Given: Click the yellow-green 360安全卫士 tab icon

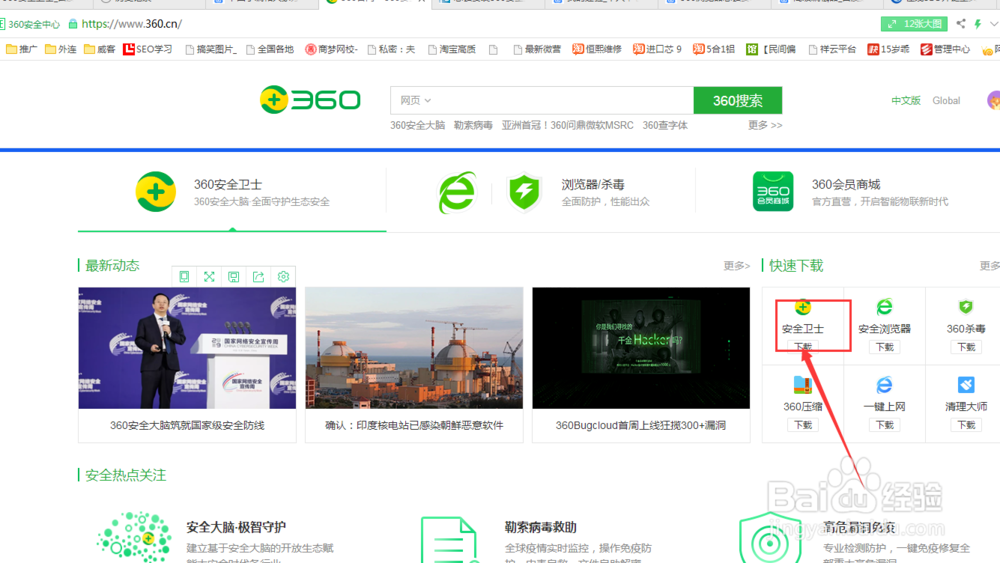Looking at the screenshot, I should pyautogui.click(x=156, y=191).
